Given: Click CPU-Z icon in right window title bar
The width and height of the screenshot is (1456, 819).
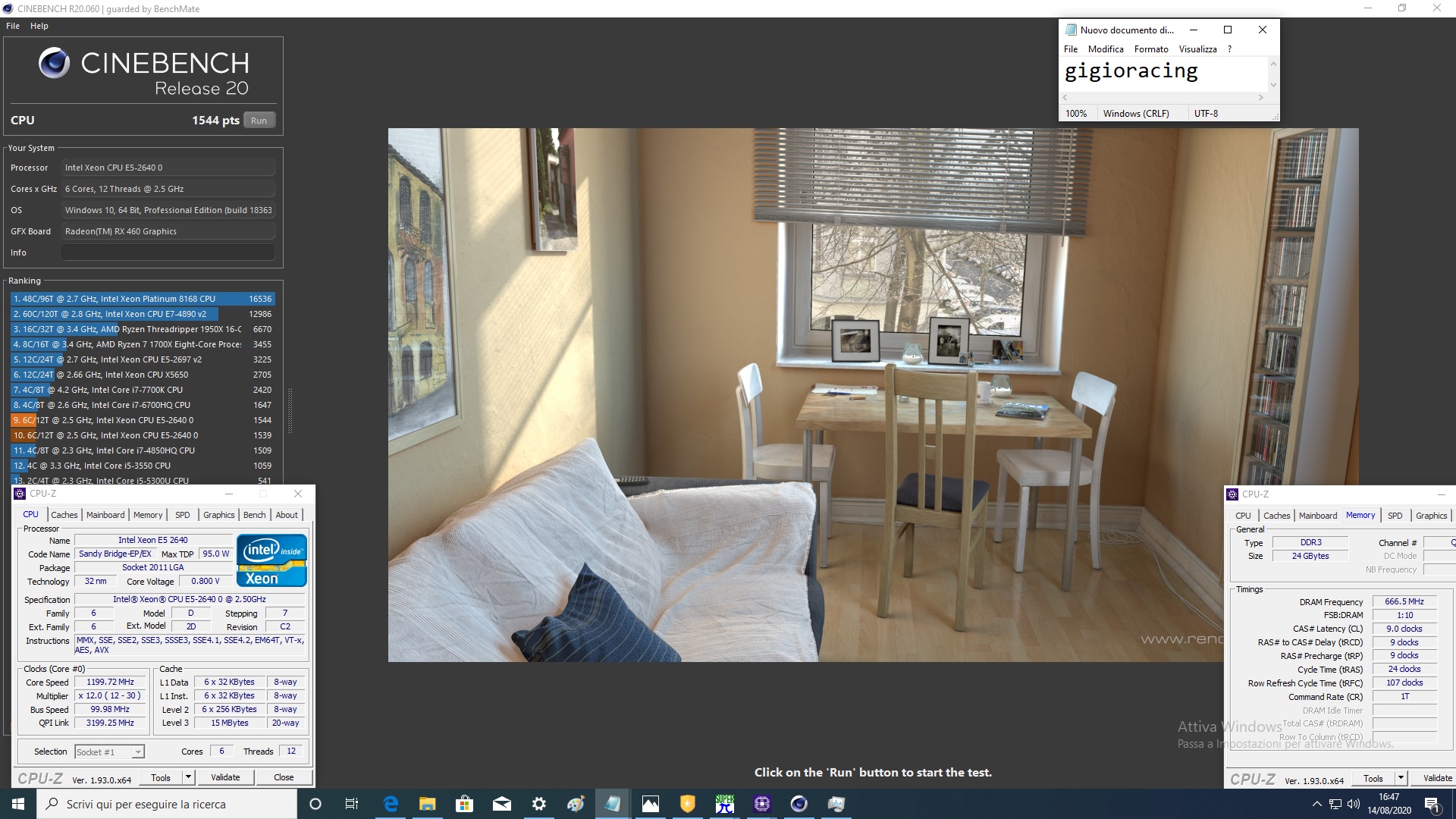Looking at the screenshot, I should click(x=1232, y=494).
